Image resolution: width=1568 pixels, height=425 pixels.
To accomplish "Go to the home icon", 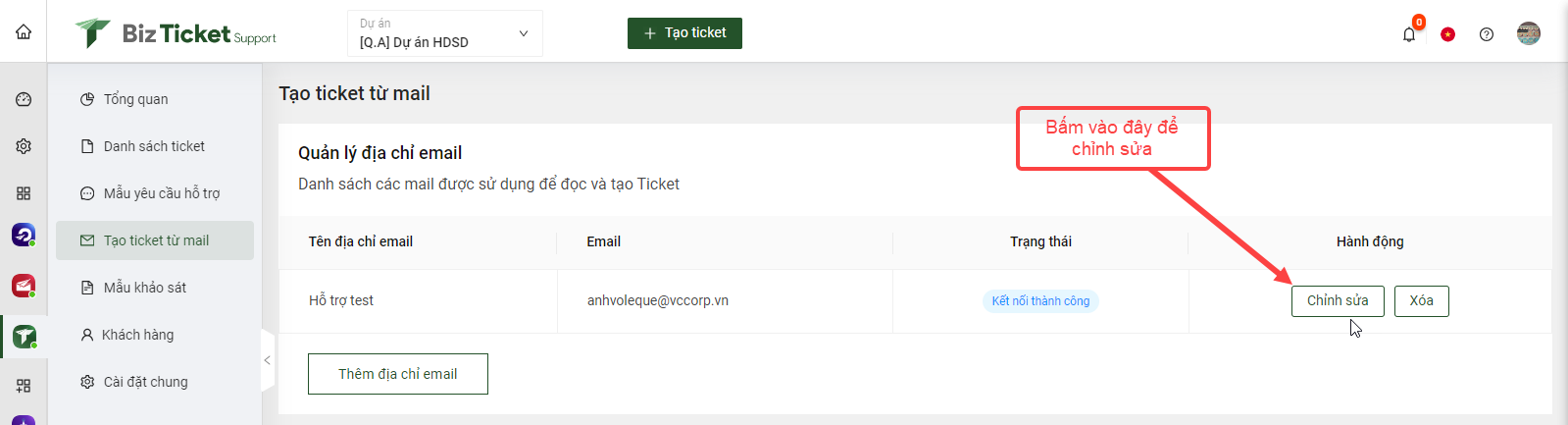I will point(24,31).
